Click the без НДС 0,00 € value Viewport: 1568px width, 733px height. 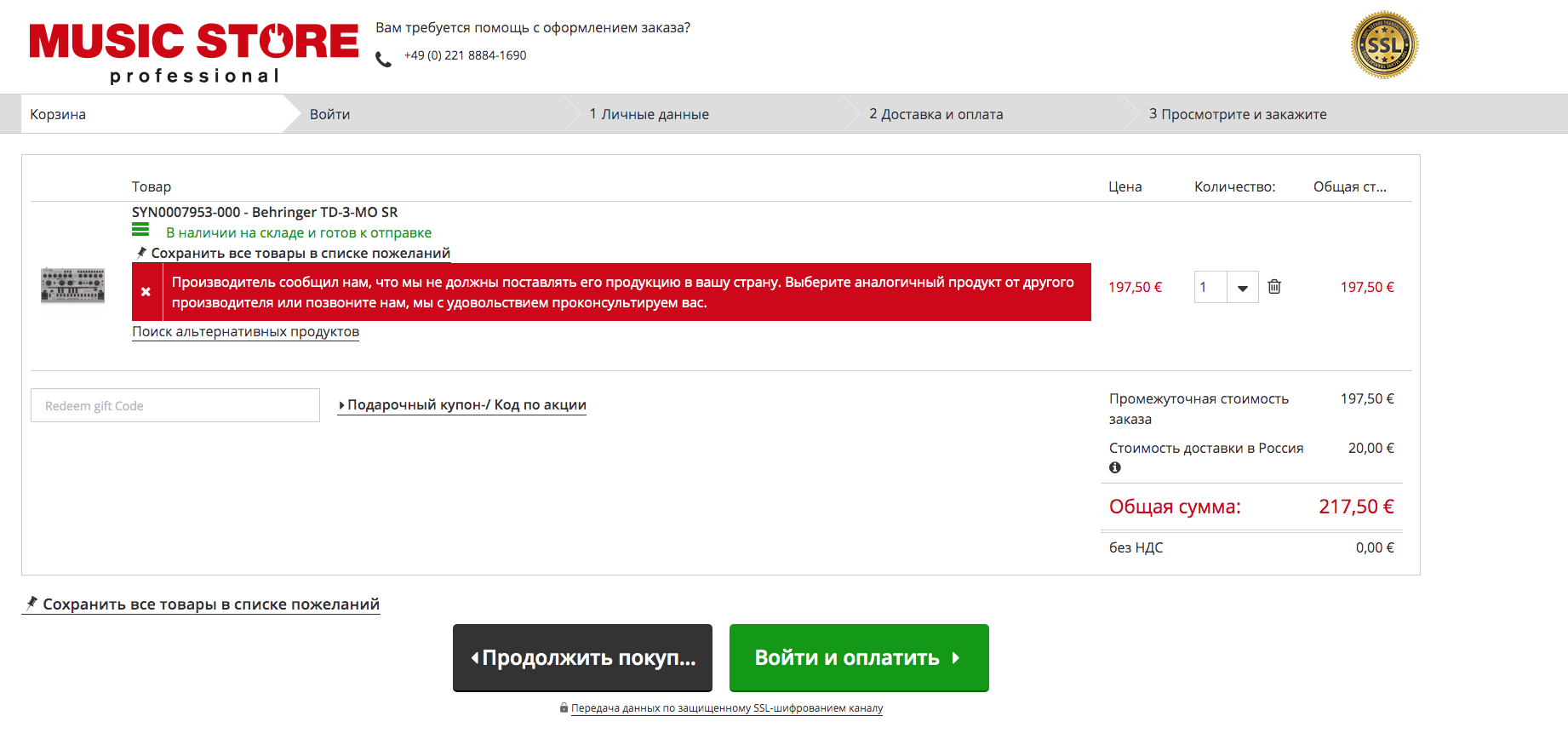pos(1375,547)
